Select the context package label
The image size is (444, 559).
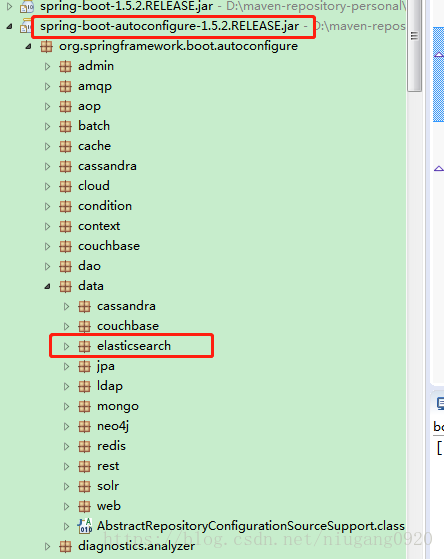[x=99, y=226]
